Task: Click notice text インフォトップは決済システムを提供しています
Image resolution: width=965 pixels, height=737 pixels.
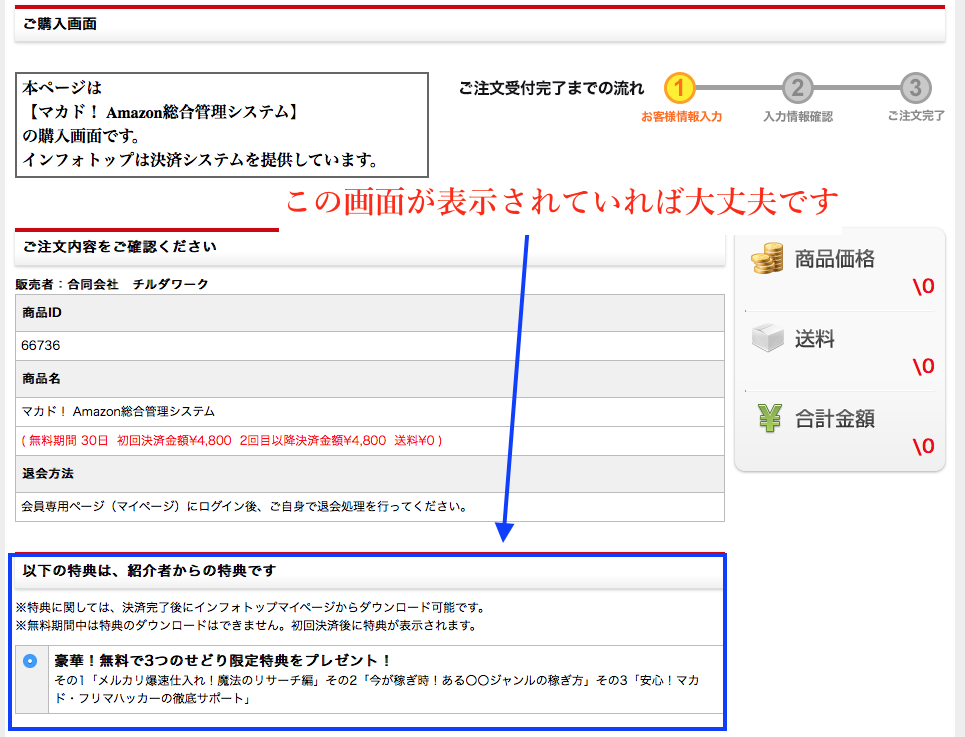Action: click(200, 160)
